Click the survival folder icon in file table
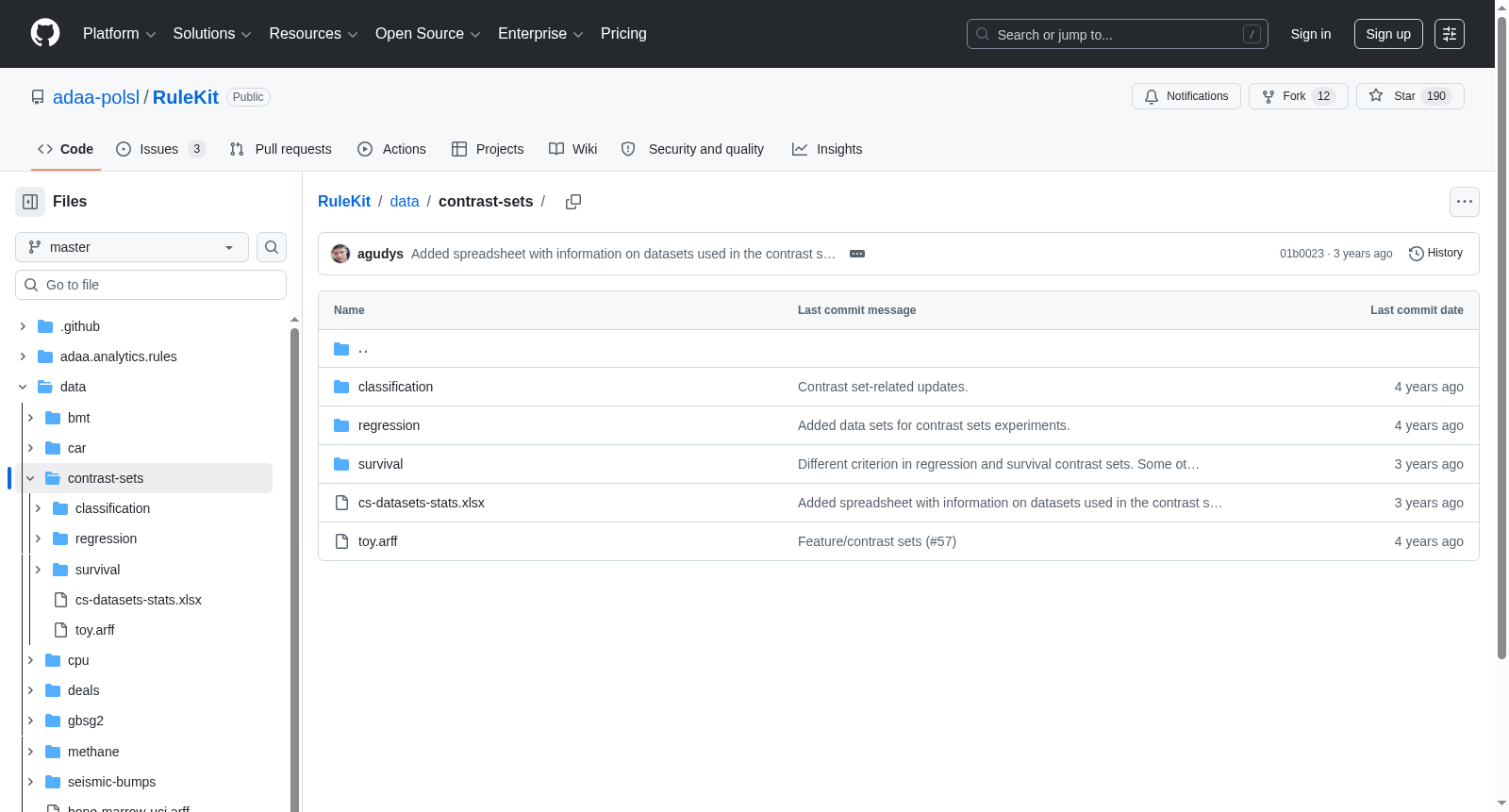 click(x=341, y=464)
